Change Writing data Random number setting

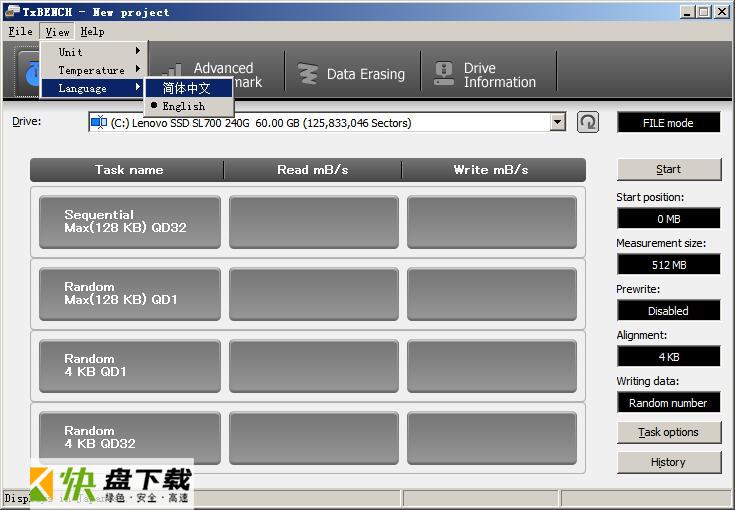tap(668, 402)
